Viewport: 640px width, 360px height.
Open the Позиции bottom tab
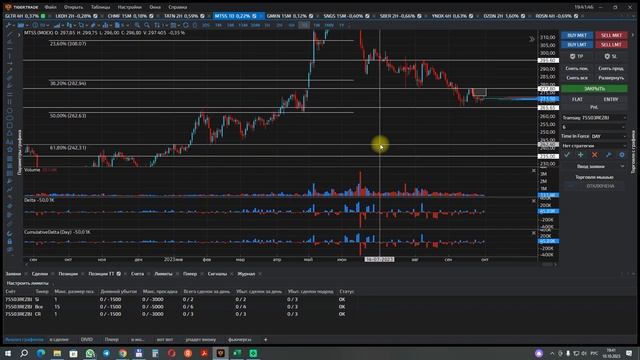(x=68, y=274)
